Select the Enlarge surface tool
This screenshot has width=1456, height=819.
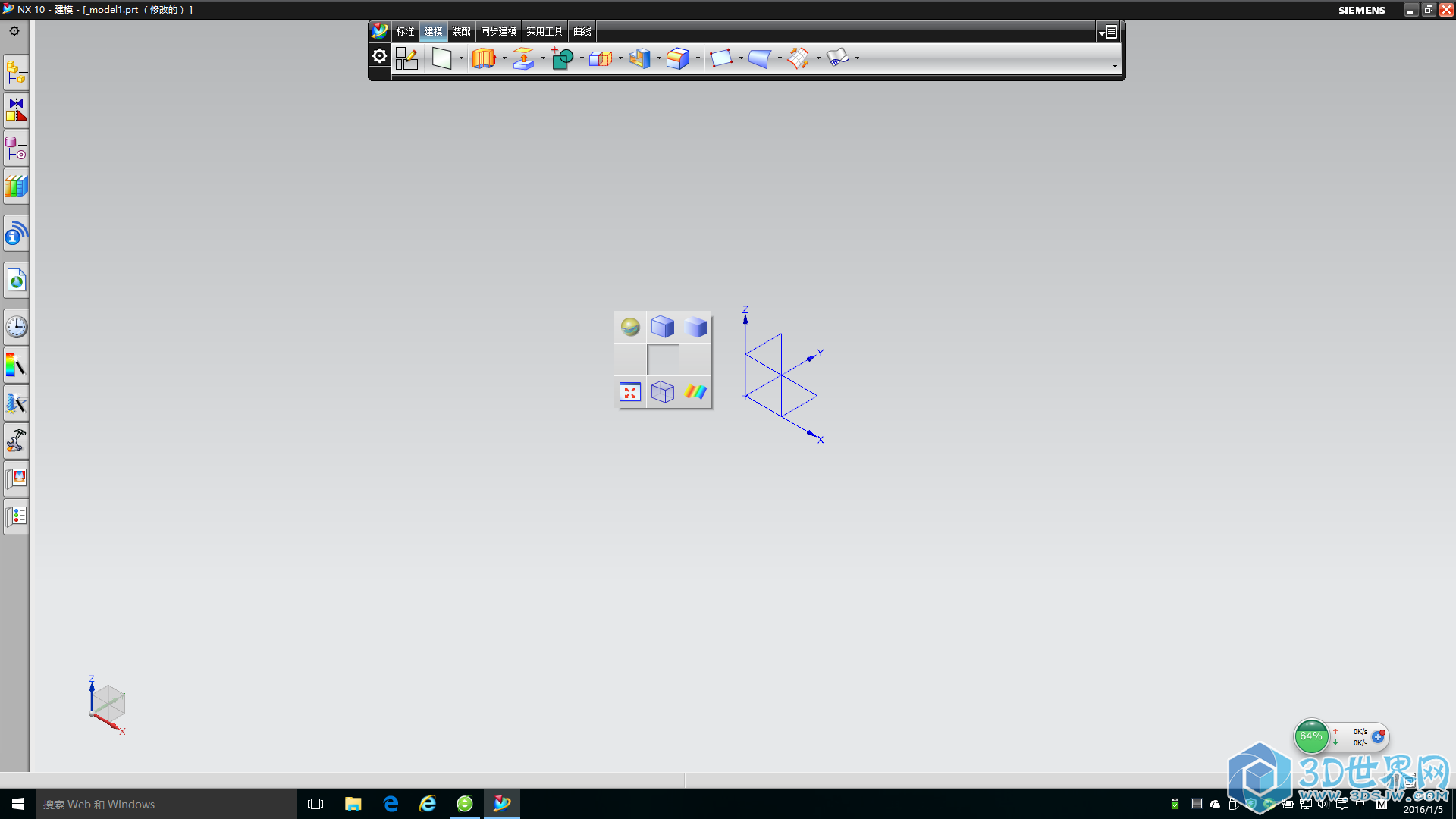point(798,58)
